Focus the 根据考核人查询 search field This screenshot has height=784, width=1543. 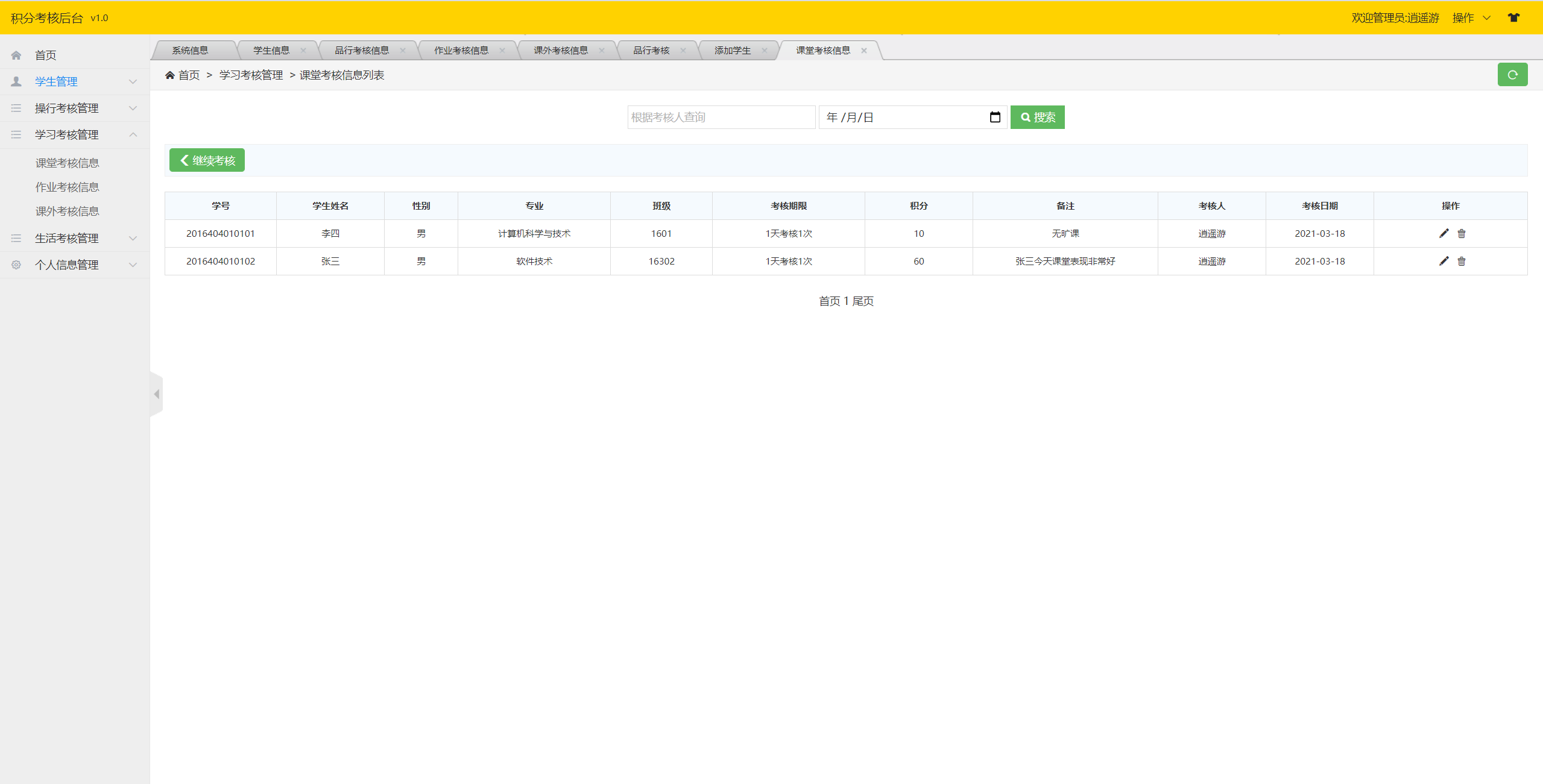point(721,117)
